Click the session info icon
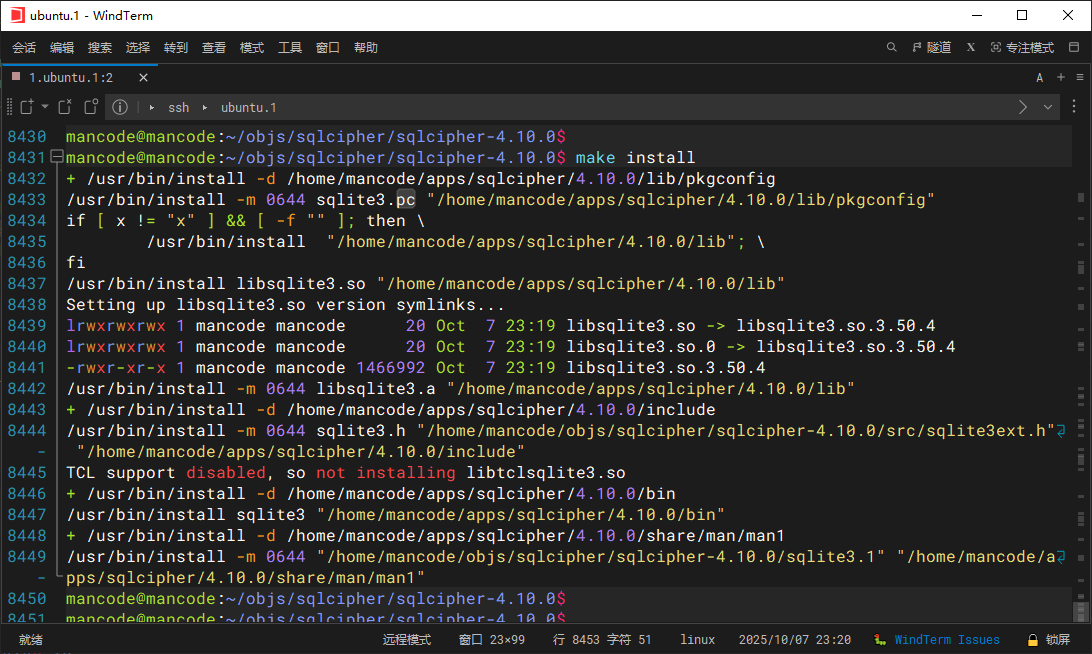The height and width of the screenshot is (654, 1092). pos(120,107)
